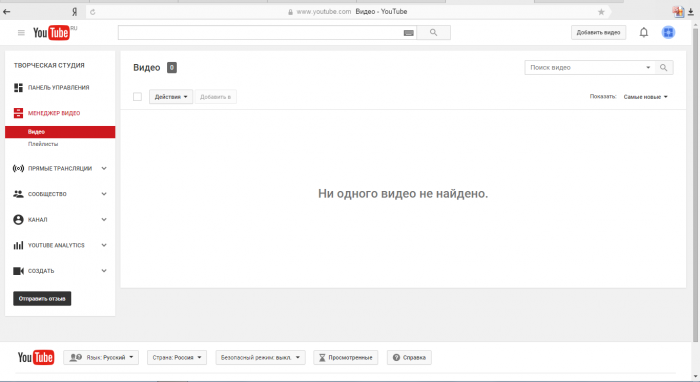700x382 pixels.
Task: Open the account avatar menu
Action: tap(668, 32)
